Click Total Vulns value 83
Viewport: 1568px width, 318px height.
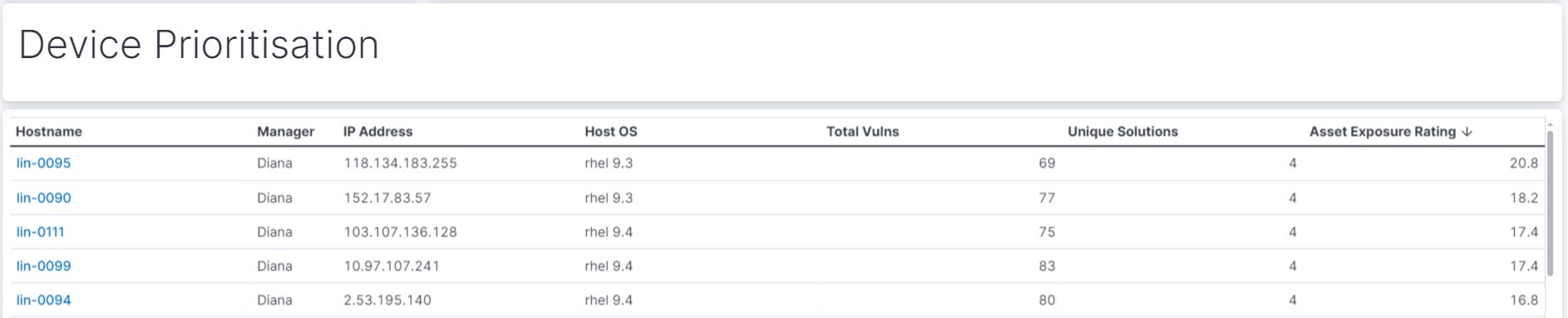pyautogui.click(x=1047, y=266)
